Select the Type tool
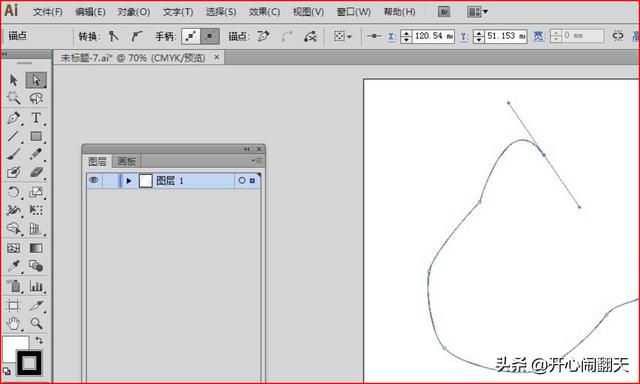 (36, 118)
